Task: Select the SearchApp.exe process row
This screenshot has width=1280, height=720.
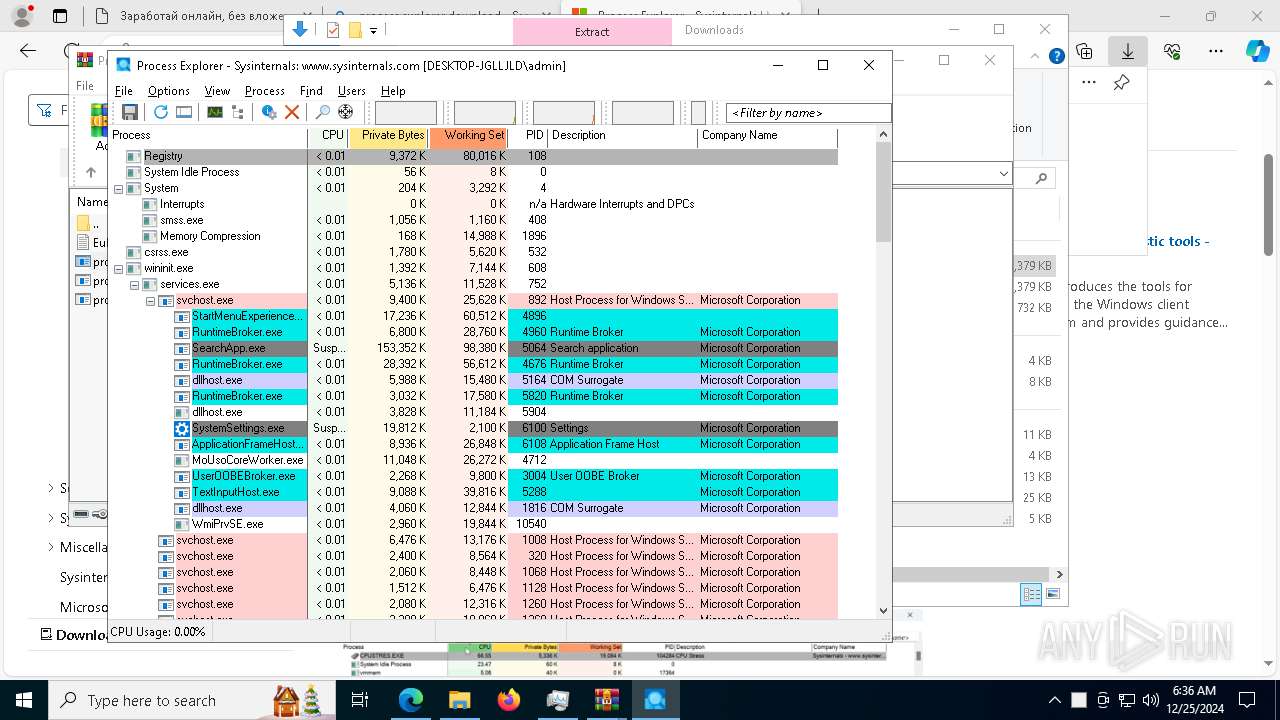Action: click(474, 348)
